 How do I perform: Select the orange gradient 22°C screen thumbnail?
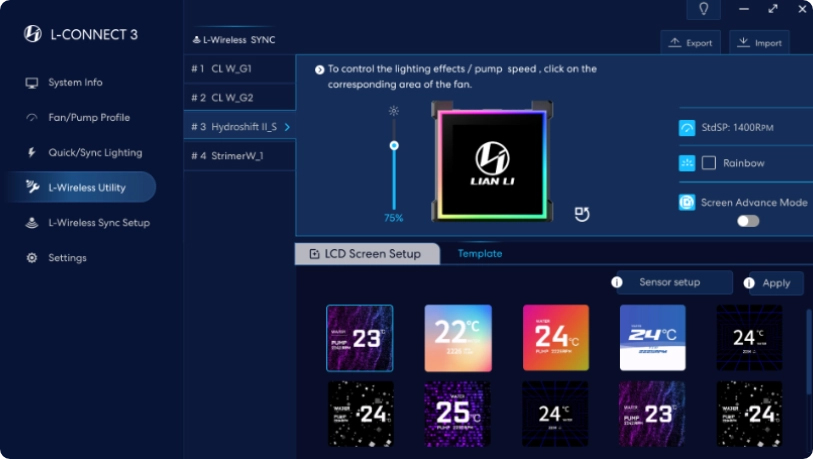pos(458,338)
